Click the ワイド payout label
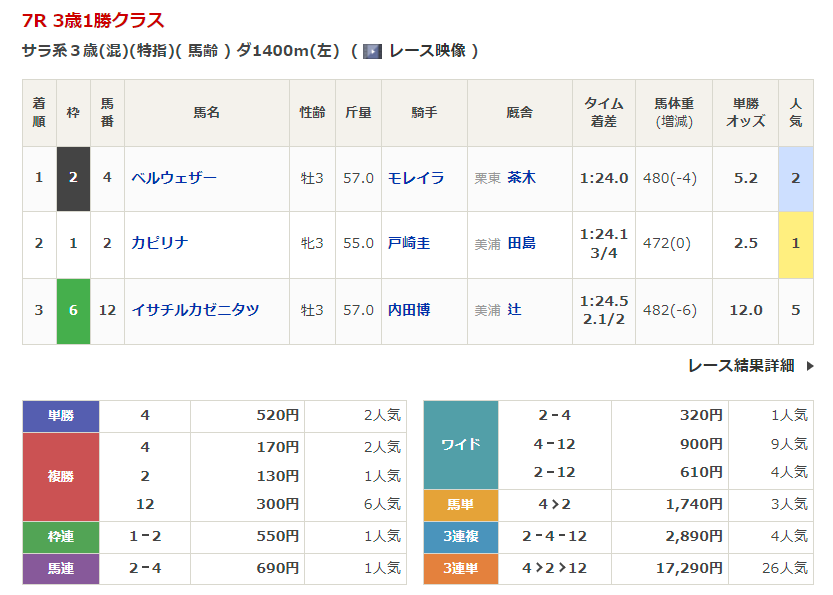833x595 pixels. pyautogui.click(x=461, y=444)
